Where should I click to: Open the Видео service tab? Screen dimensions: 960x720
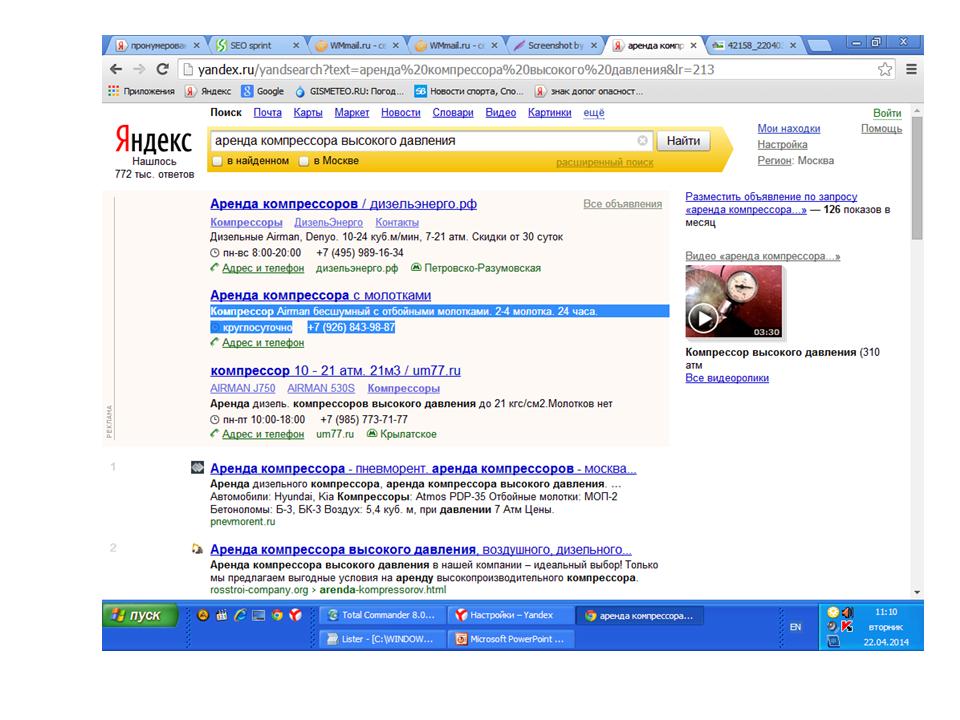(x=501, y=113)
